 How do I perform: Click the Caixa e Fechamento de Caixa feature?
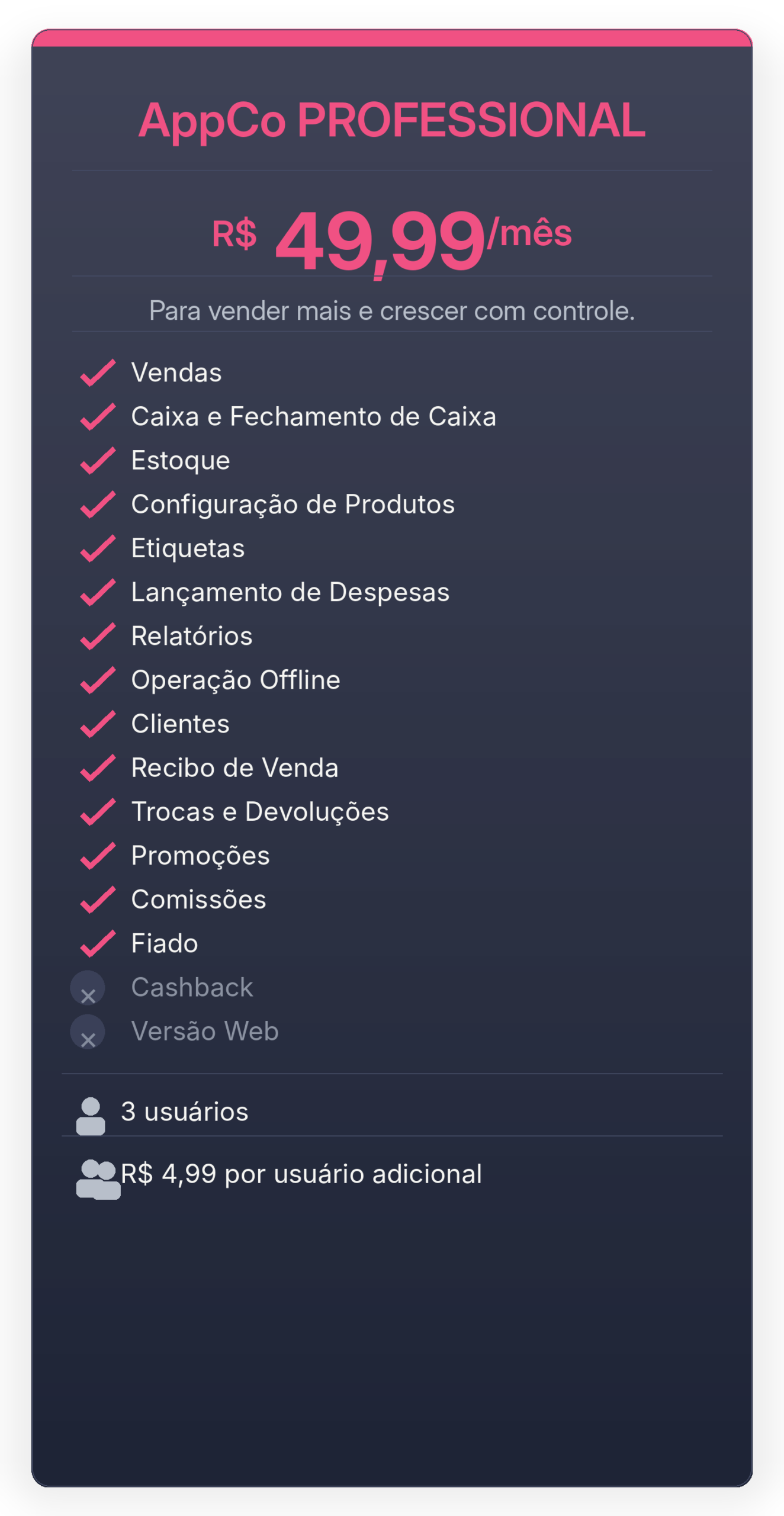(313, 417)
